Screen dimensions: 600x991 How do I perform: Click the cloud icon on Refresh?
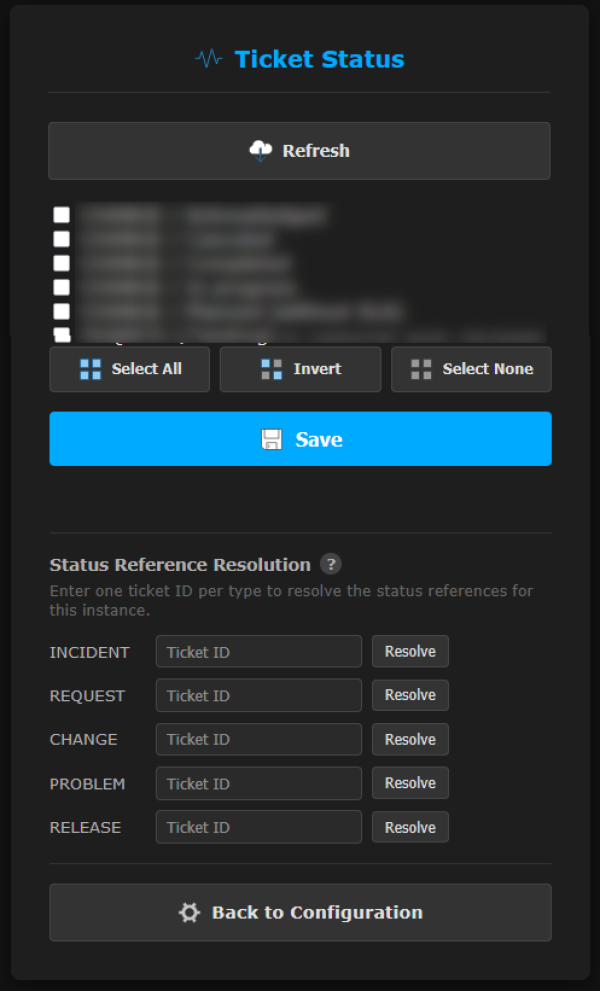click(x=261, y=151)
